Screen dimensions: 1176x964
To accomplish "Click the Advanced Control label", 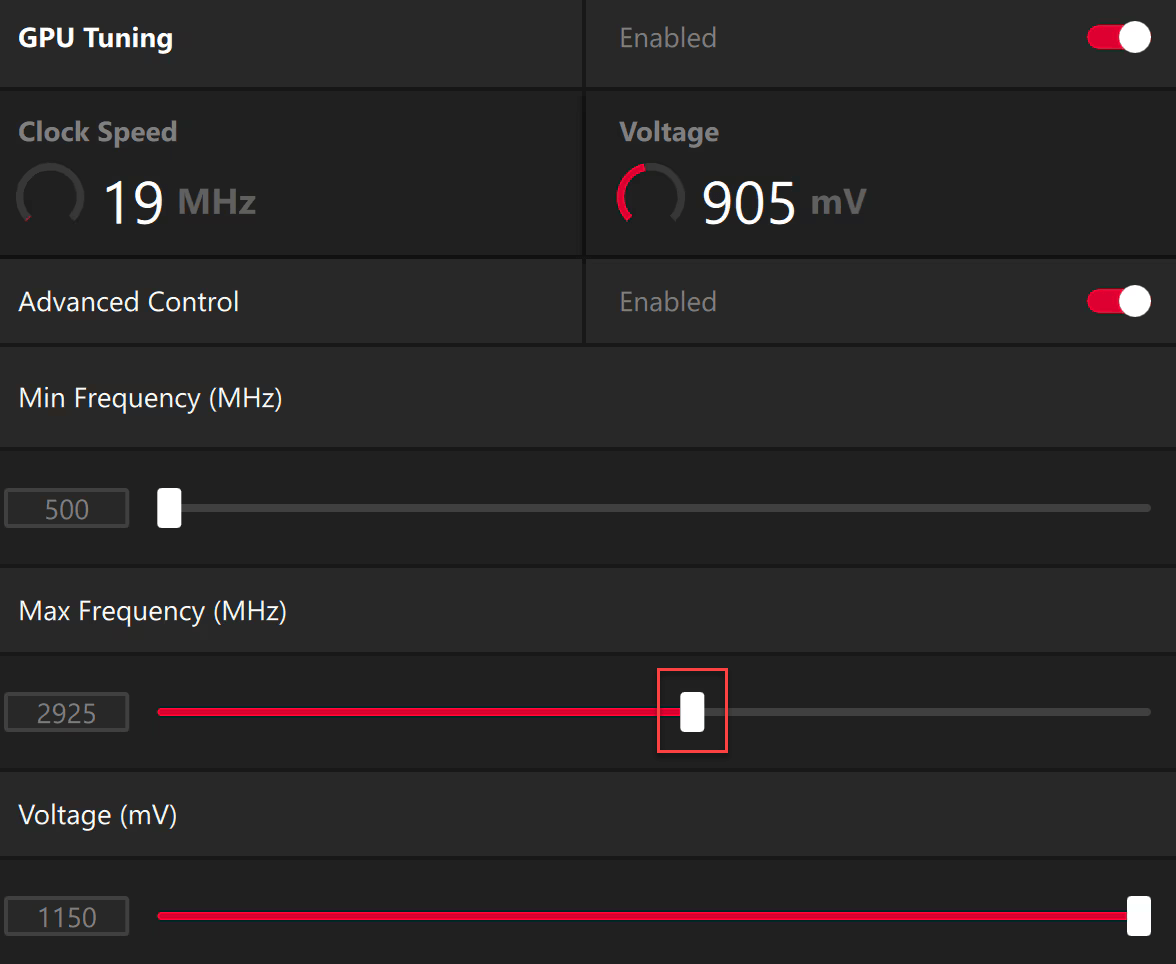I will pyautogui.click(x=129, y=302).
